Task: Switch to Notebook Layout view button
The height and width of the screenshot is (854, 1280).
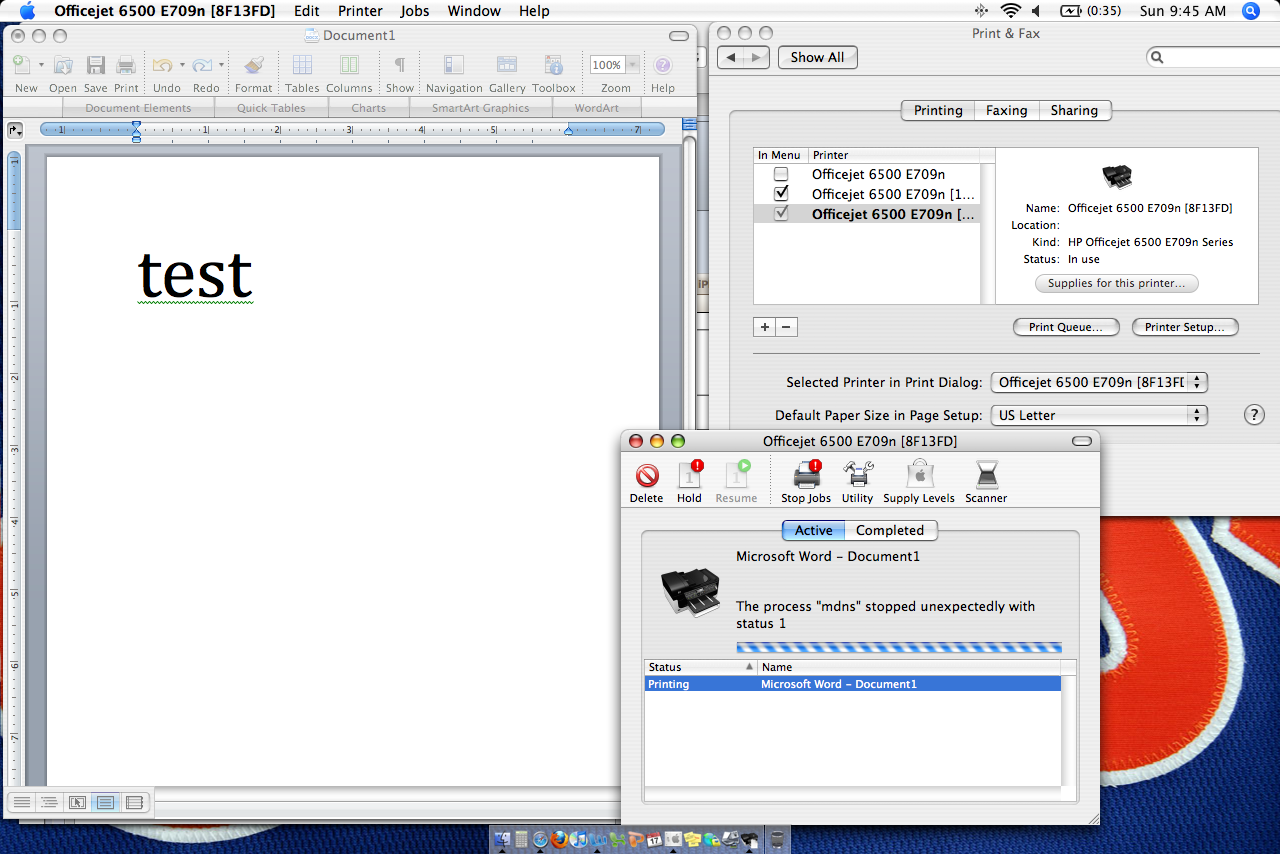Action: [x=134, y=802]
